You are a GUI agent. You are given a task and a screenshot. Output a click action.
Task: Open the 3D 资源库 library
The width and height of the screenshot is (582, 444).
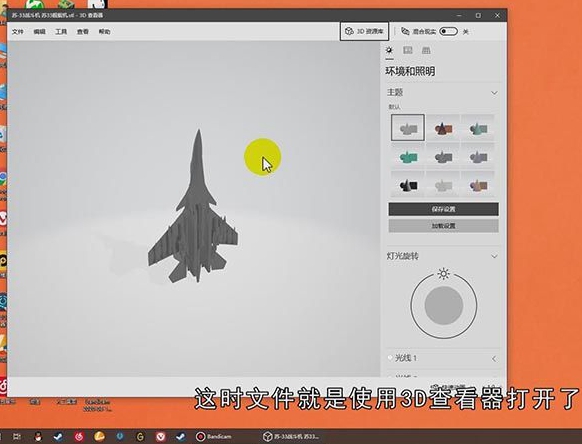(364, 32)
